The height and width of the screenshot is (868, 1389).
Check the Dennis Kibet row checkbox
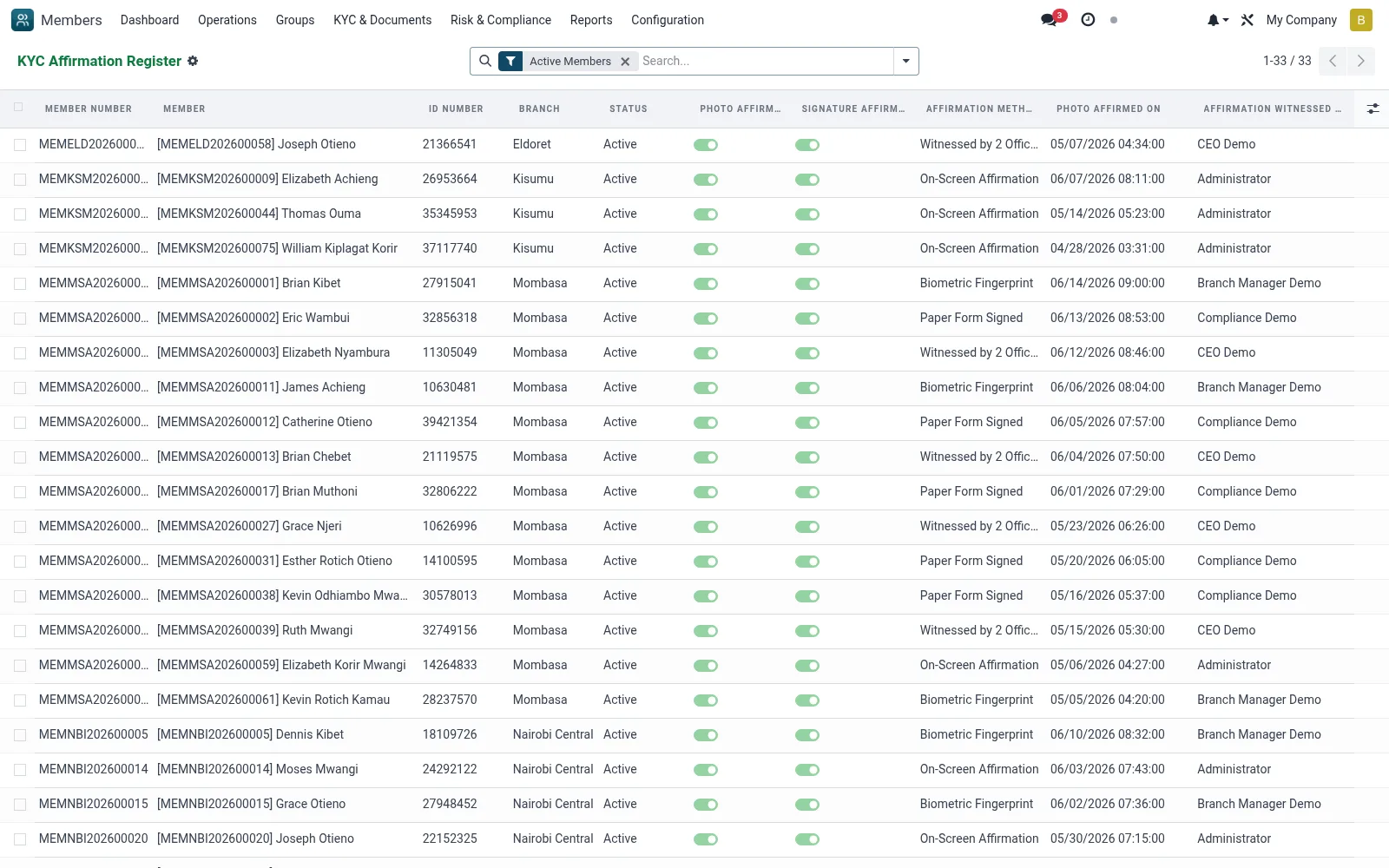click(x=20, y=735)
